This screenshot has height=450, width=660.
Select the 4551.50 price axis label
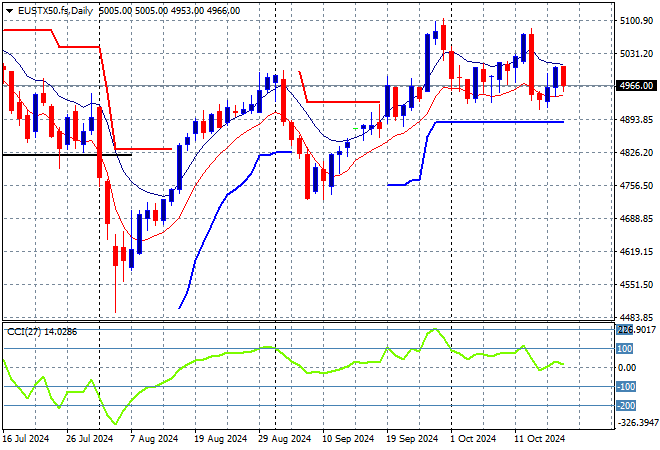point(636,285)
